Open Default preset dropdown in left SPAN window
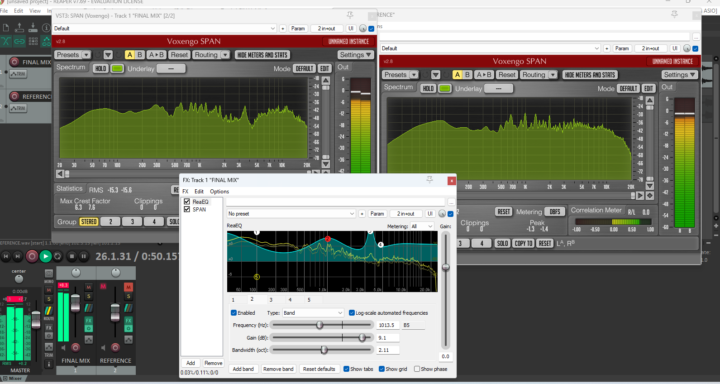 [164, 28]
